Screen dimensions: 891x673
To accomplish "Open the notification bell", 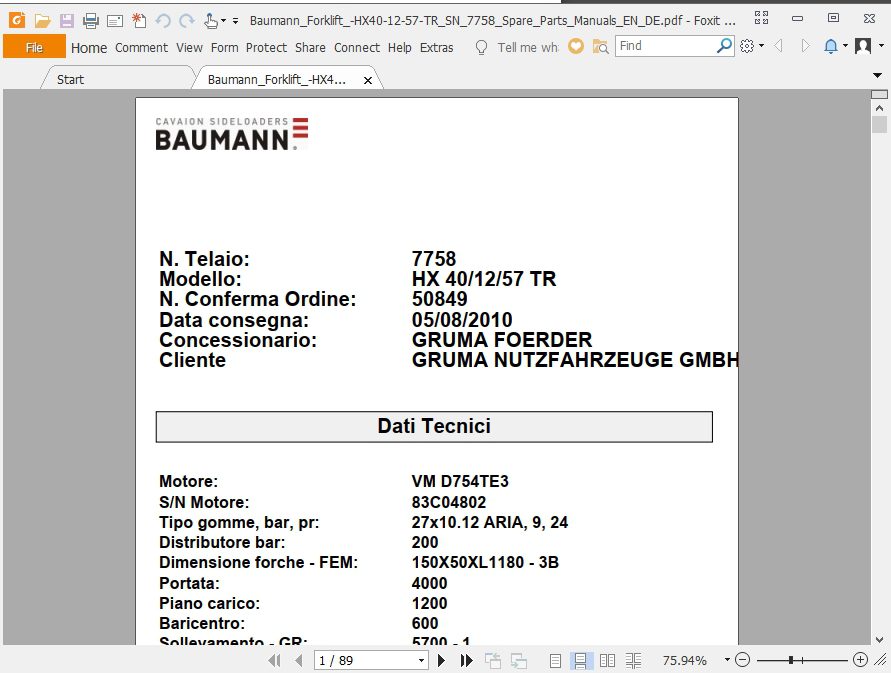I will (830, 46).
